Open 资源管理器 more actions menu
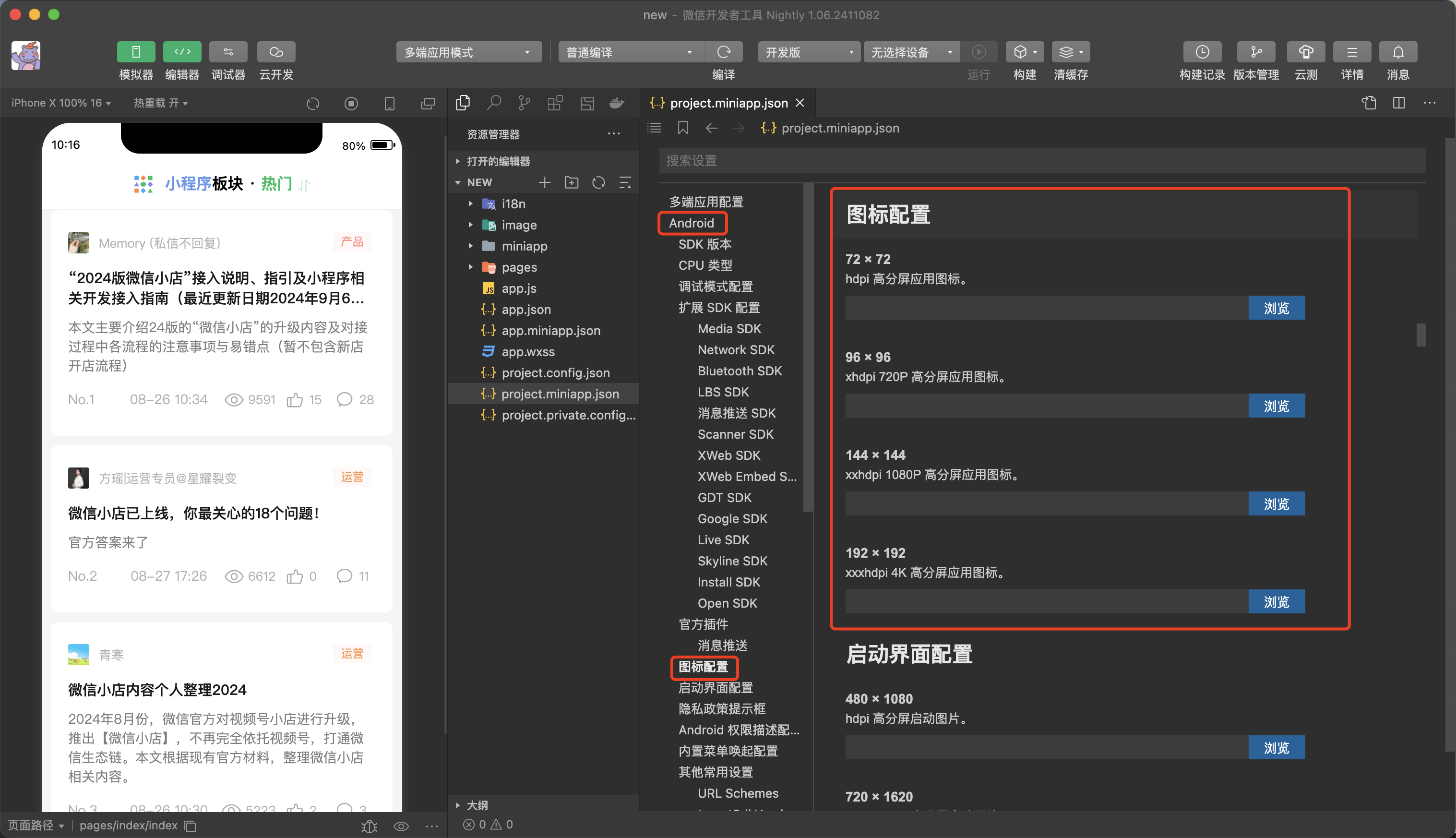This screenshot has width=1456, height=838. pyautogui.click(x=614, y=133)
